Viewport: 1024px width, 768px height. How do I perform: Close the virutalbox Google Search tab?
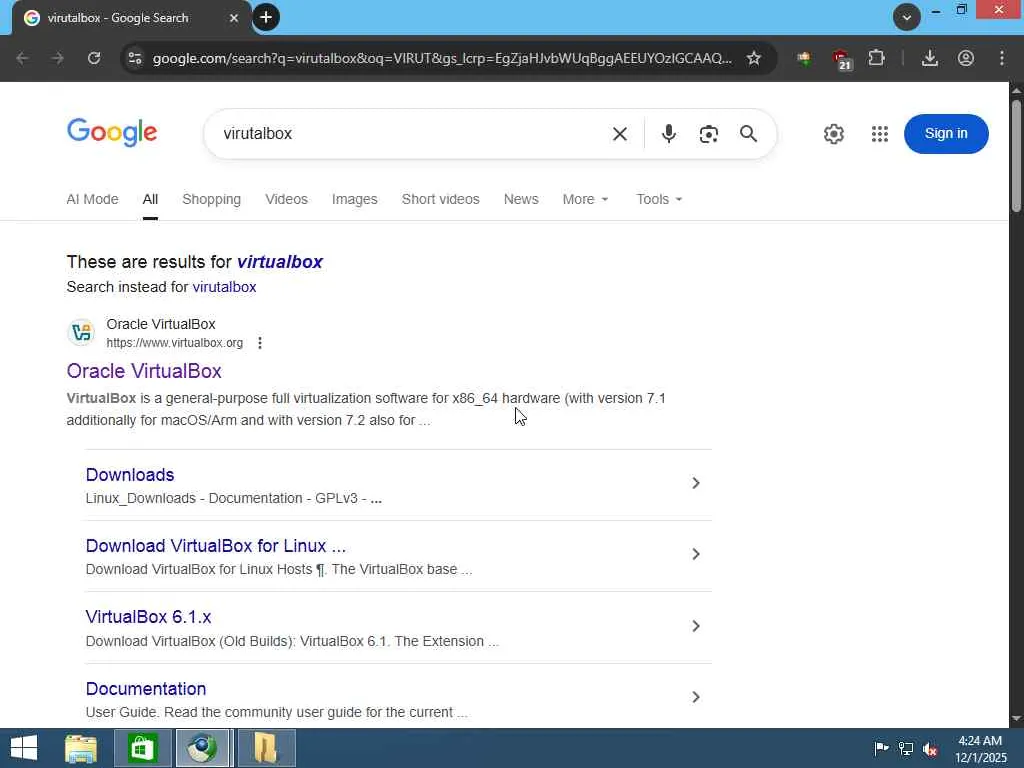click(x=234, y=18)
